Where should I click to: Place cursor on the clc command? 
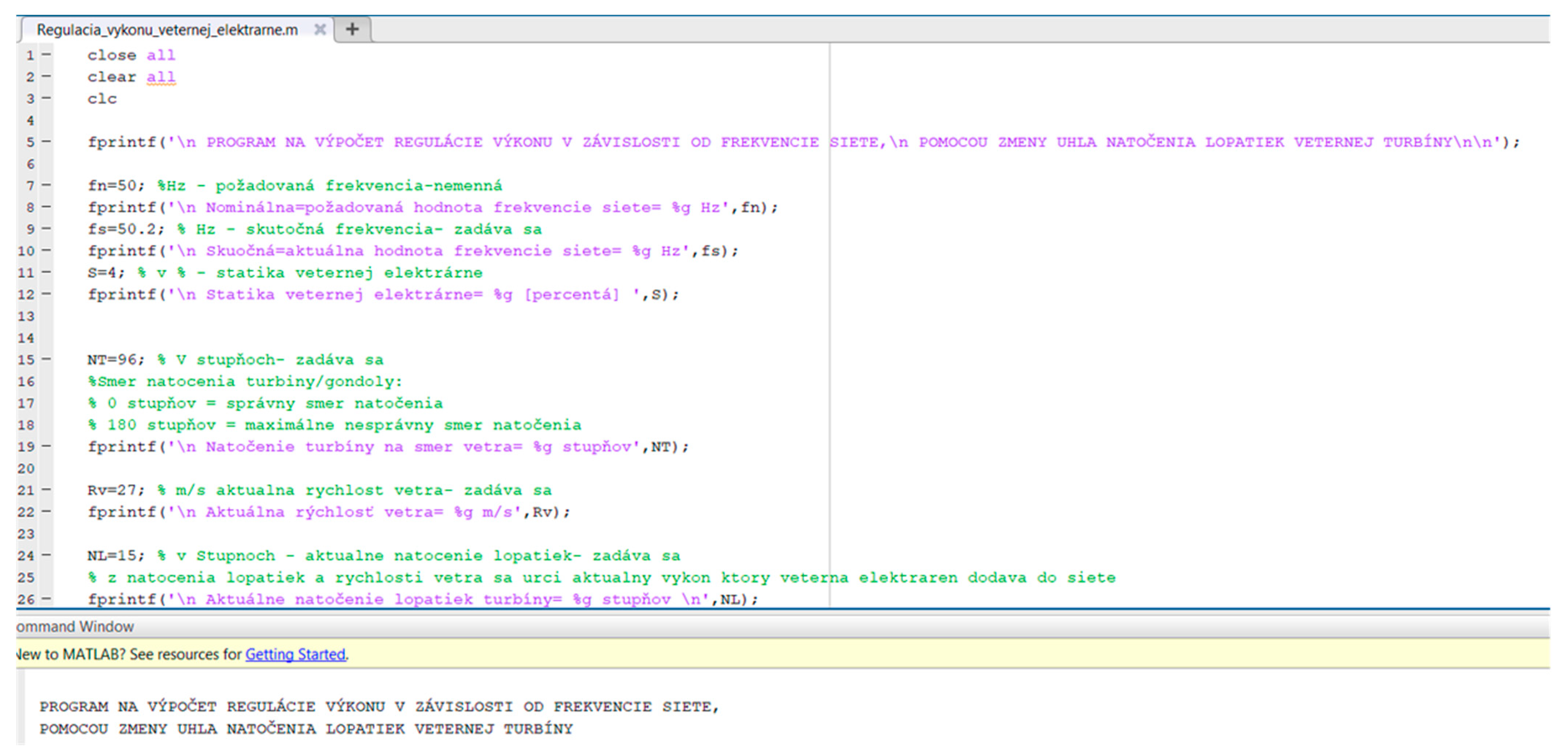102,99
